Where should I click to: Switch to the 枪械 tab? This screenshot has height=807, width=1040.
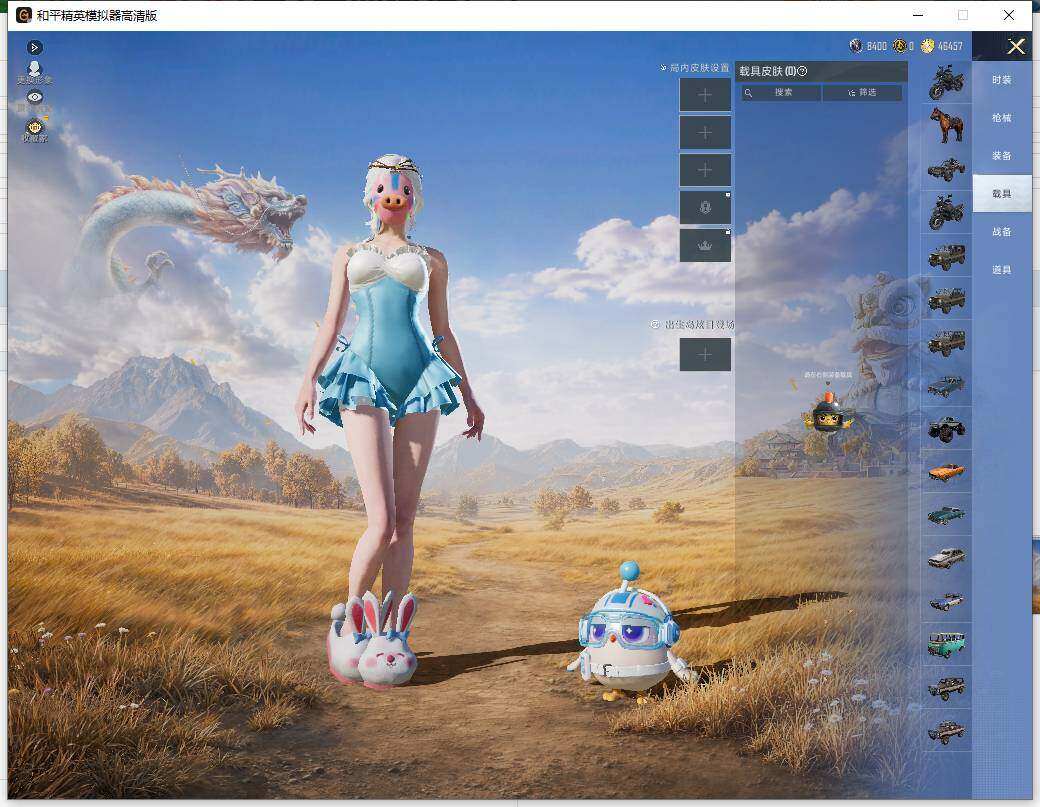[1002, 117]
